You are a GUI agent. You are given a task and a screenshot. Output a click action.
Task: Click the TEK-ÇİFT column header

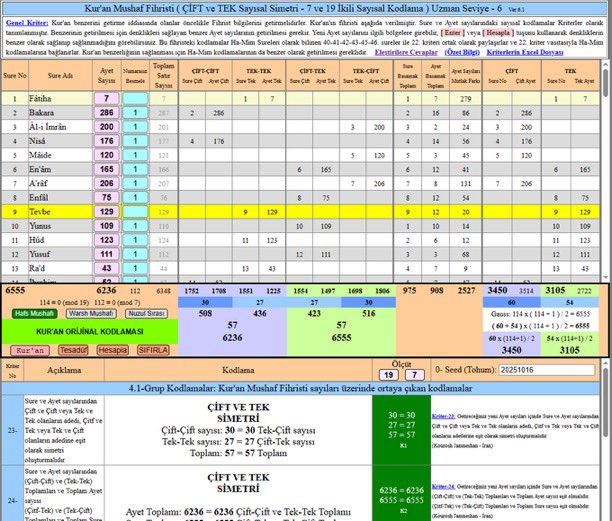click(x=366, y=71)
